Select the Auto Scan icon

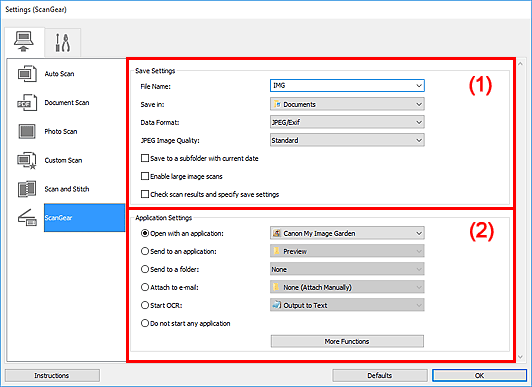pos(27,74)
